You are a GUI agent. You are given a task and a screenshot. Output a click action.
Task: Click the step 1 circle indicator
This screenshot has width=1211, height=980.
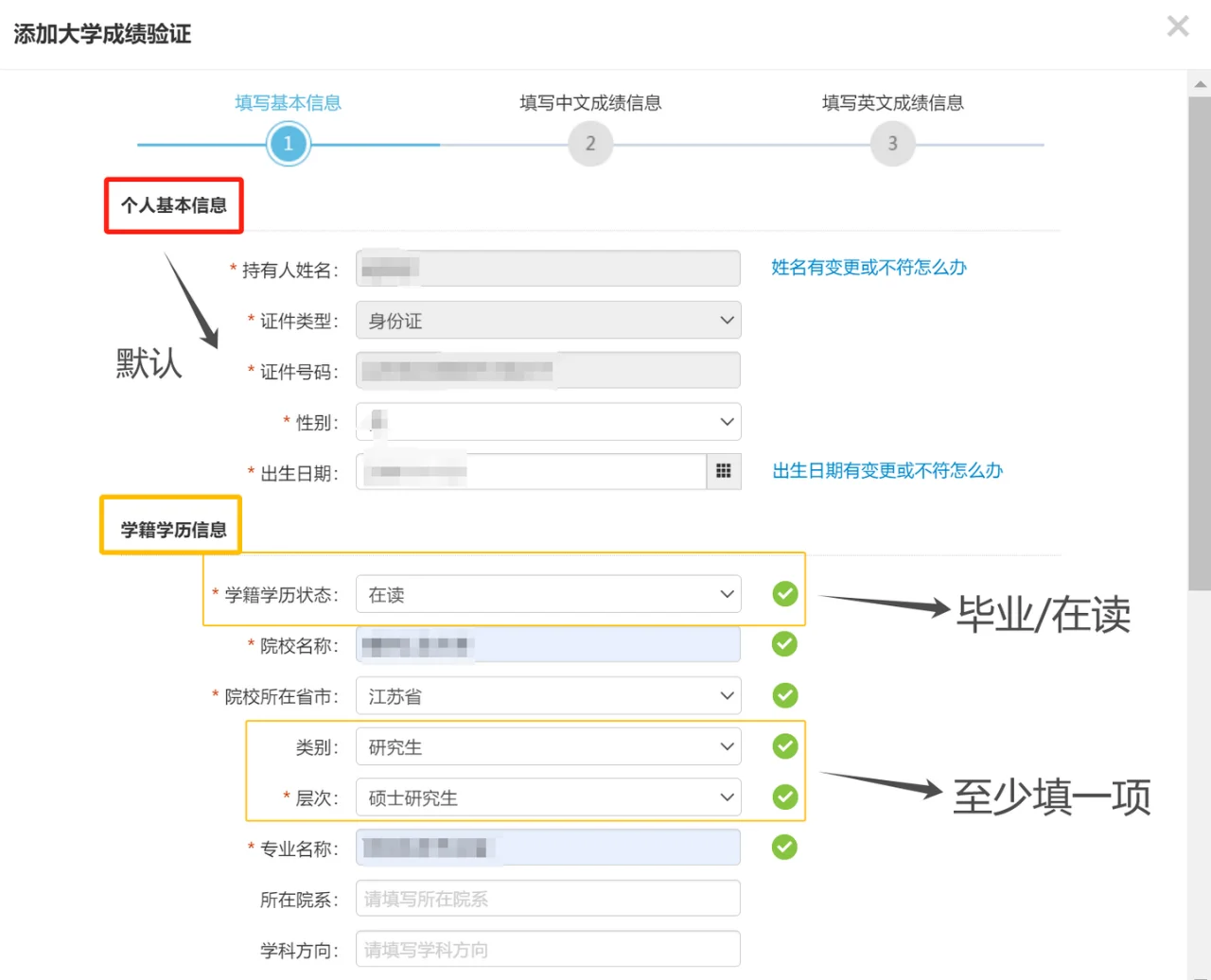click(x=289, y=144)
